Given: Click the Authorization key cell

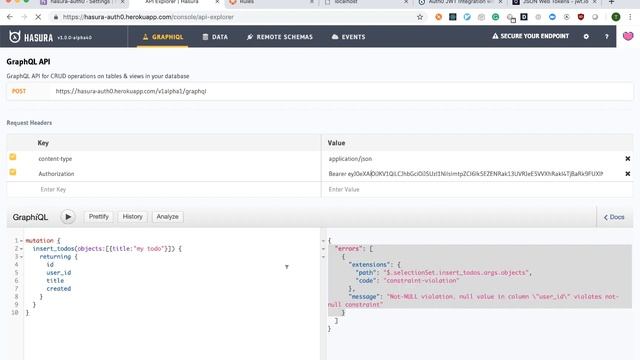Looking at the screenshot, I should coord(56,174).
